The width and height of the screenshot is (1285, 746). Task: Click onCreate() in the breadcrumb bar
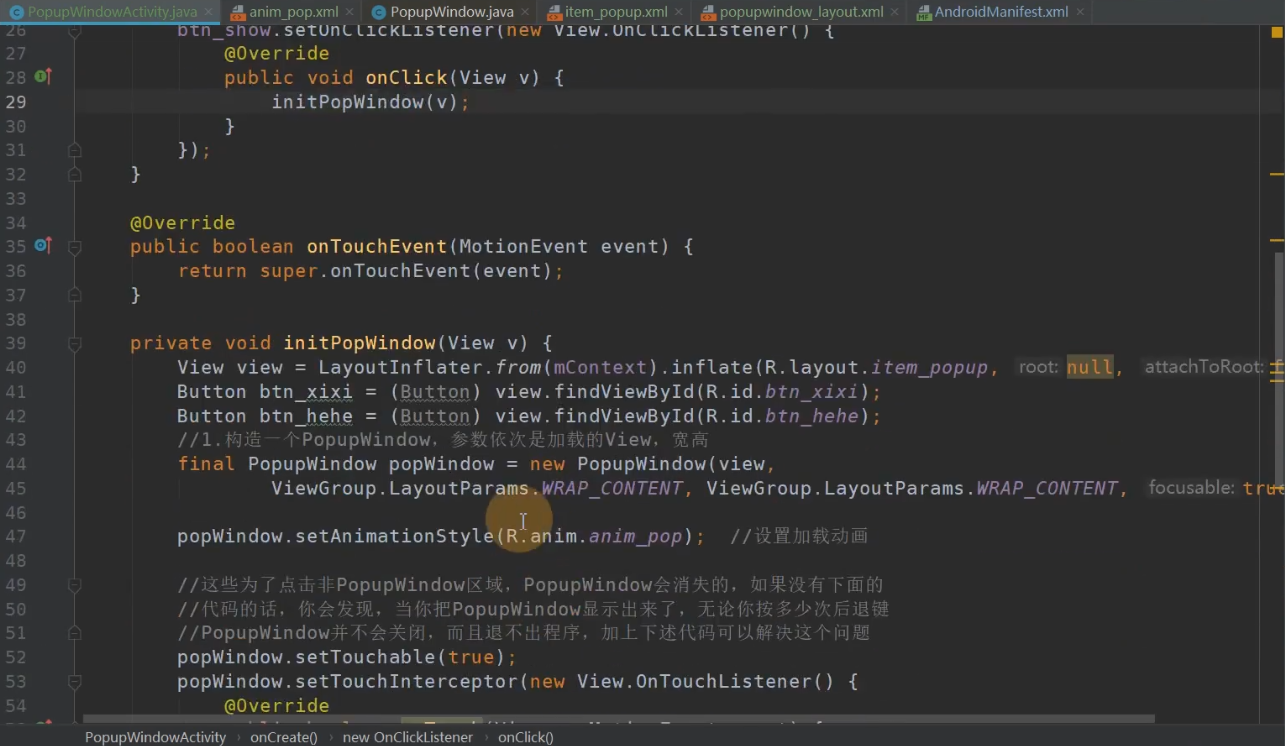pyautogui.click(x=284, y=737)
